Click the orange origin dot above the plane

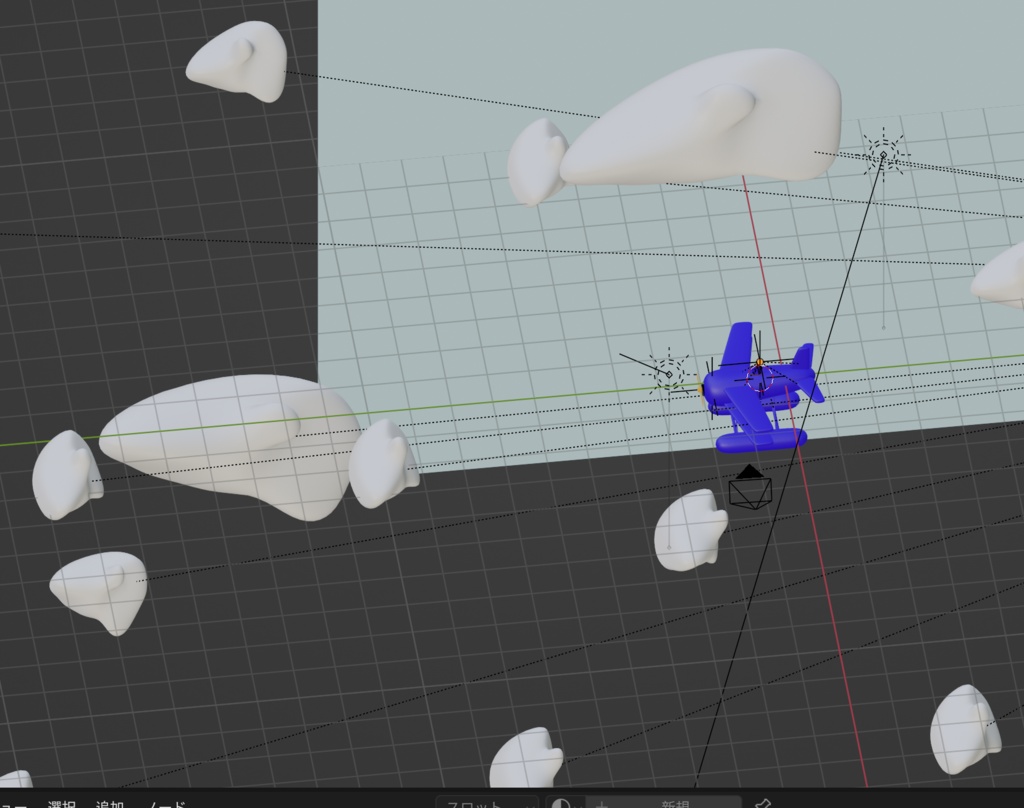(760, 362)
